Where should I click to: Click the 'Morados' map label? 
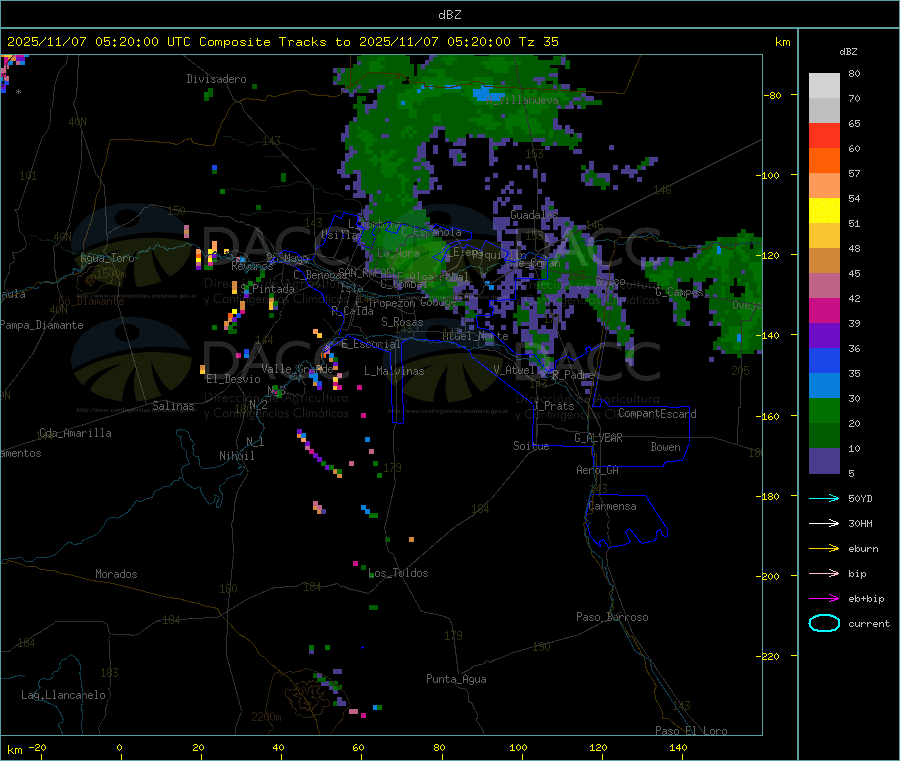(116, 574)
